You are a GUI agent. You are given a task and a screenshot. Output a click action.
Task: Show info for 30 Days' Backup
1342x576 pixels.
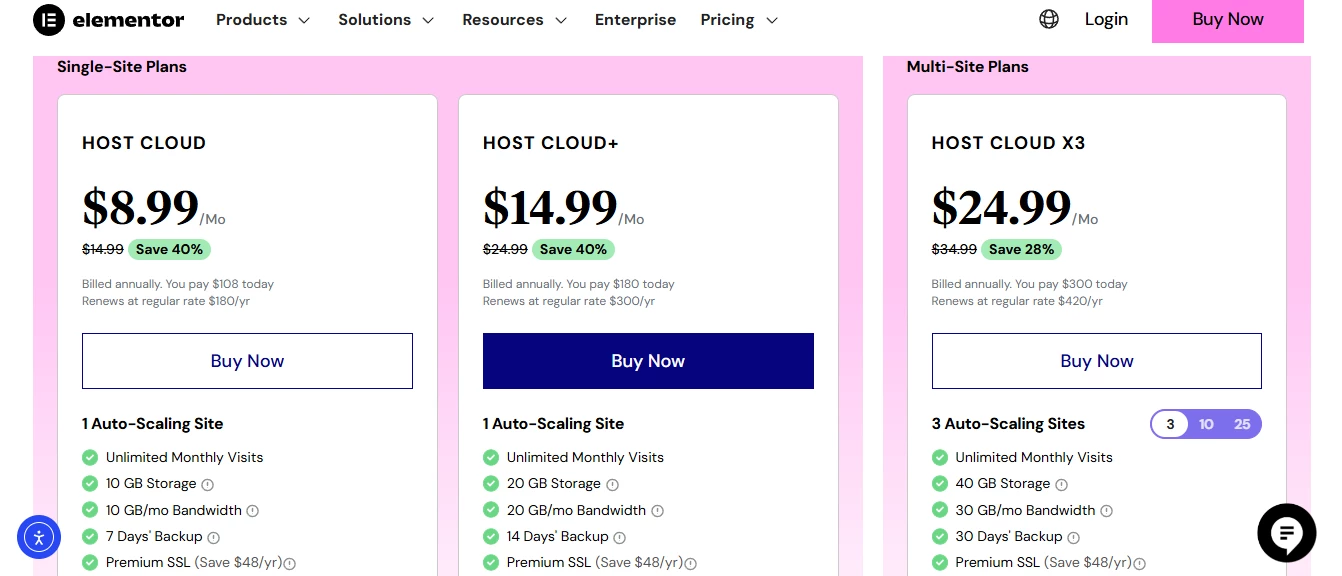pyautogui.click(x=1074, y=538)
